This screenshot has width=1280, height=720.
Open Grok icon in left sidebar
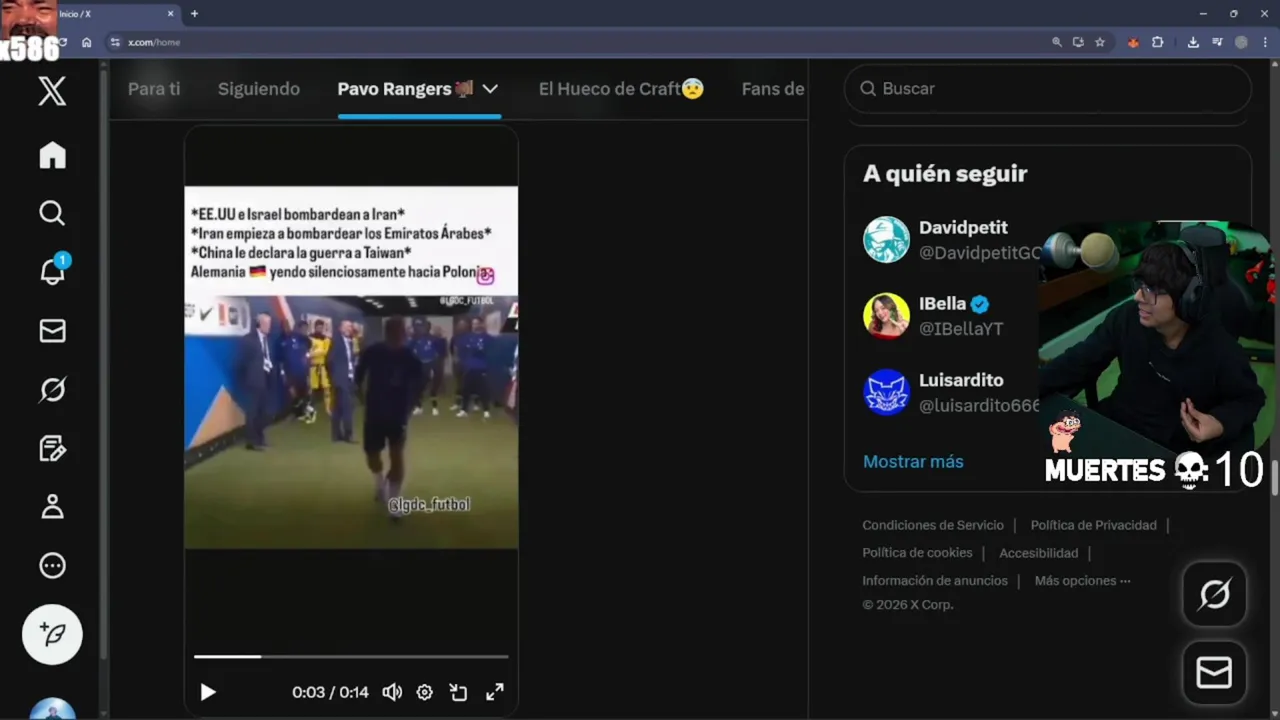(52, 389)
